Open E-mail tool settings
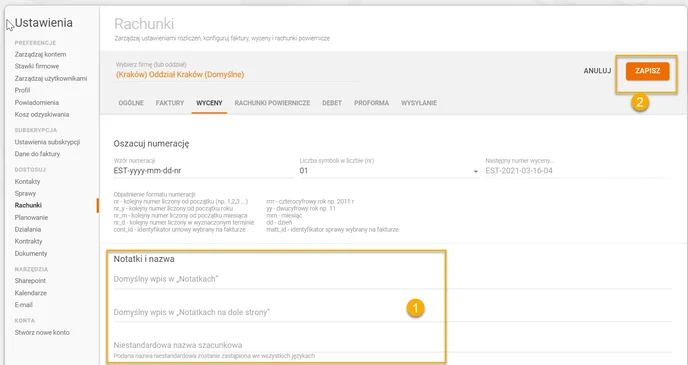The image size is (688, 365). 24,305
